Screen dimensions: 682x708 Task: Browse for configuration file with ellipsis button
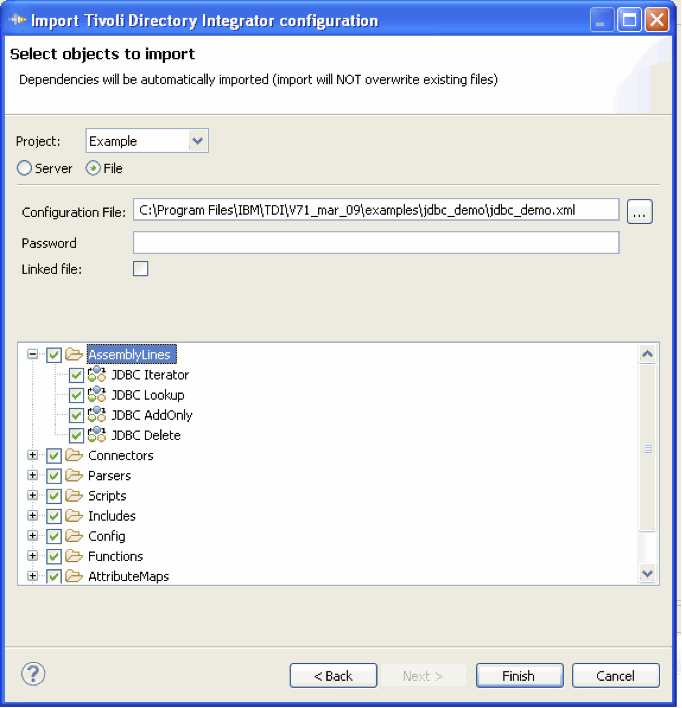coord(640,211)
